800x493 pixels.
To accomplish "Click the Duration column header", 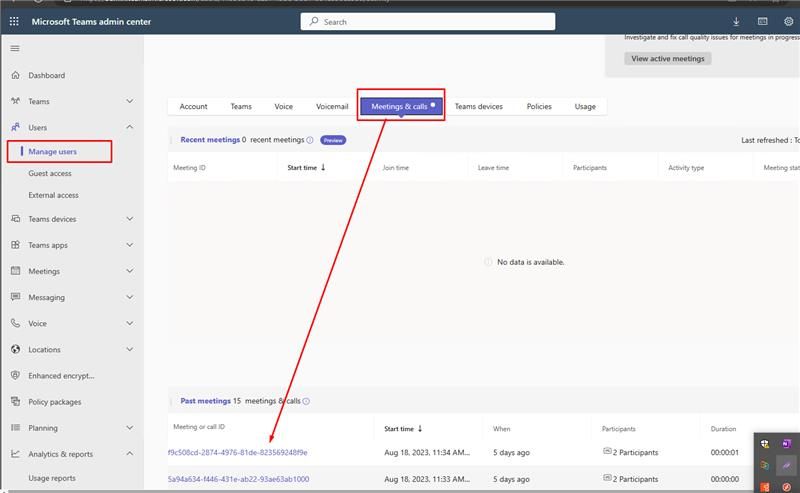I will [723, 429].
